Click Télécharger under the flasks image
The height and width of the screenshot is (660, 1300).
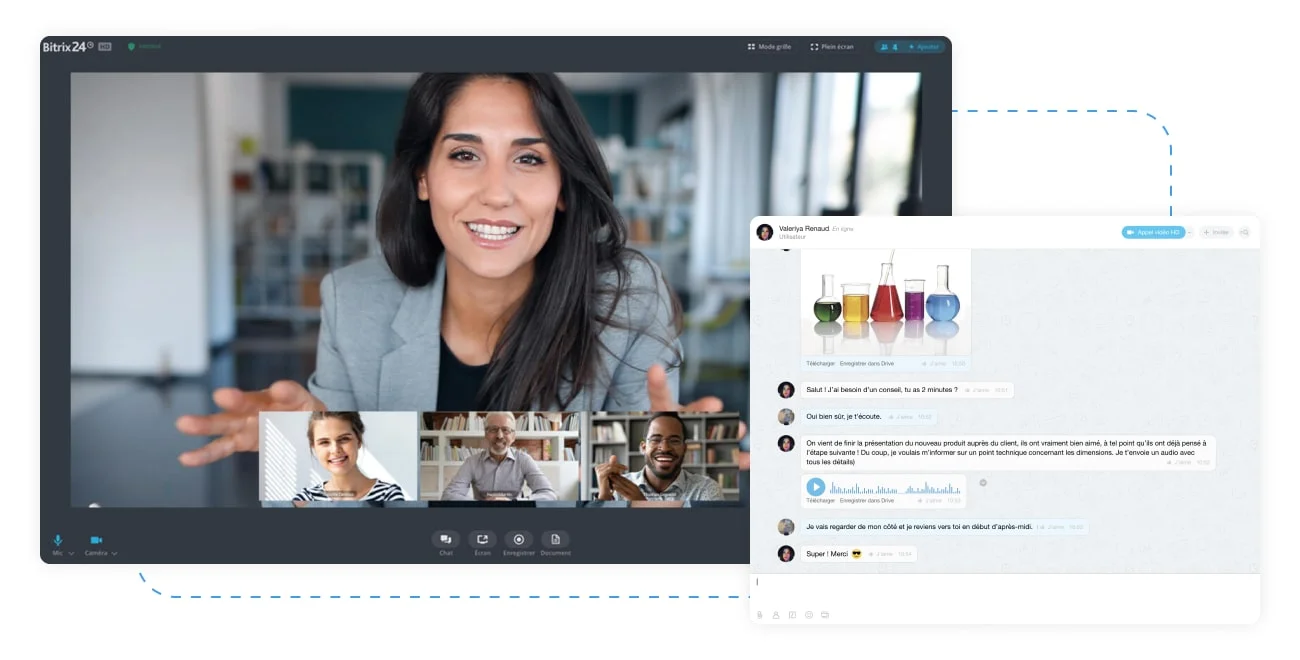click(x=821, y=364)
